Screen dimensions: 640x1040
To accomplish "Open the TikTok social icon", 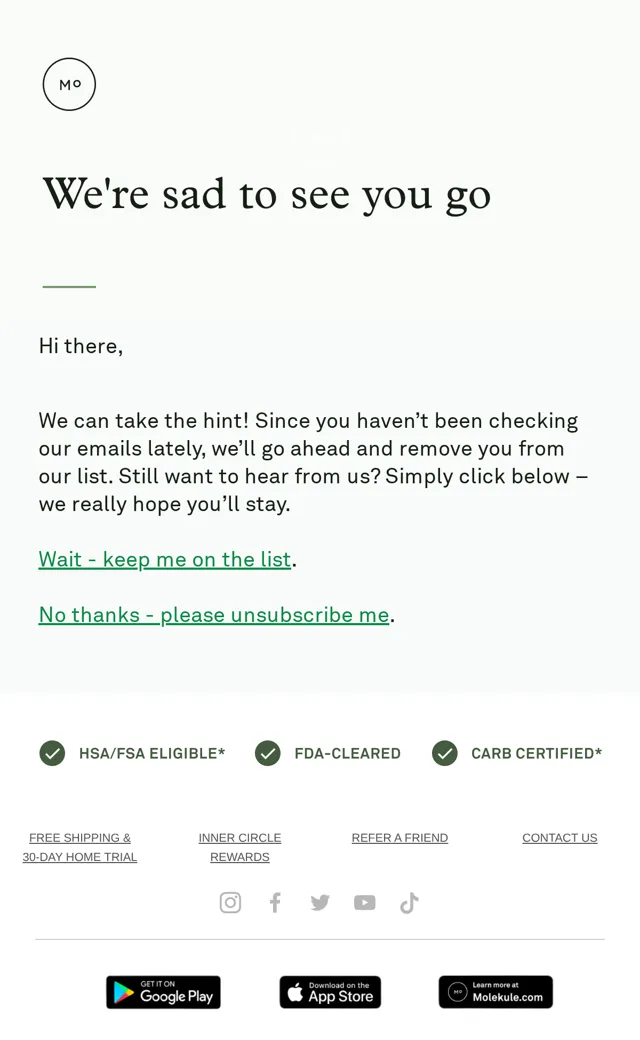I will pos(409,903).
